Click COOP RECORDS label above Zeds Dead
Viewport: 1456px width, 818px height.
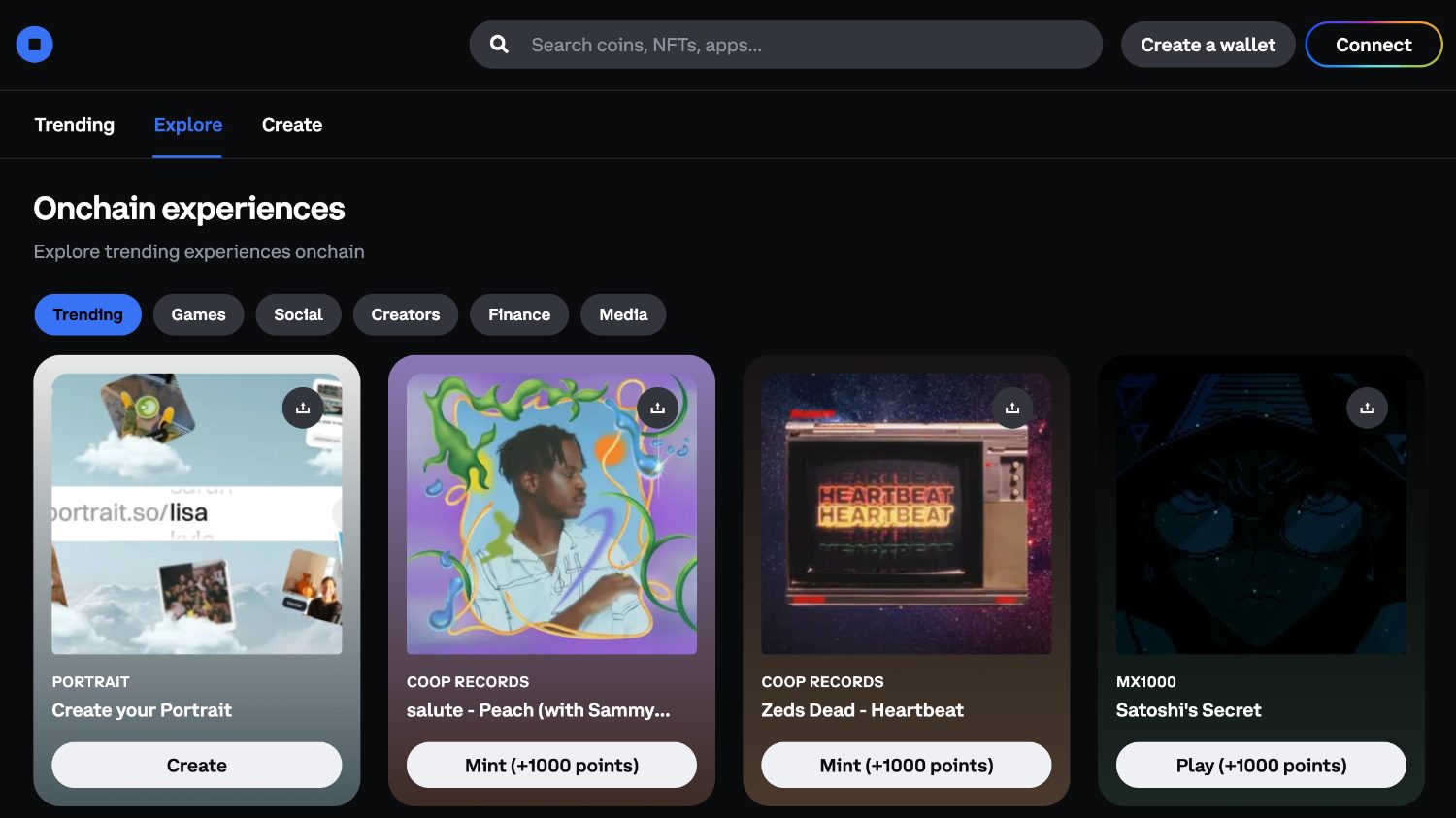point(823,682)
